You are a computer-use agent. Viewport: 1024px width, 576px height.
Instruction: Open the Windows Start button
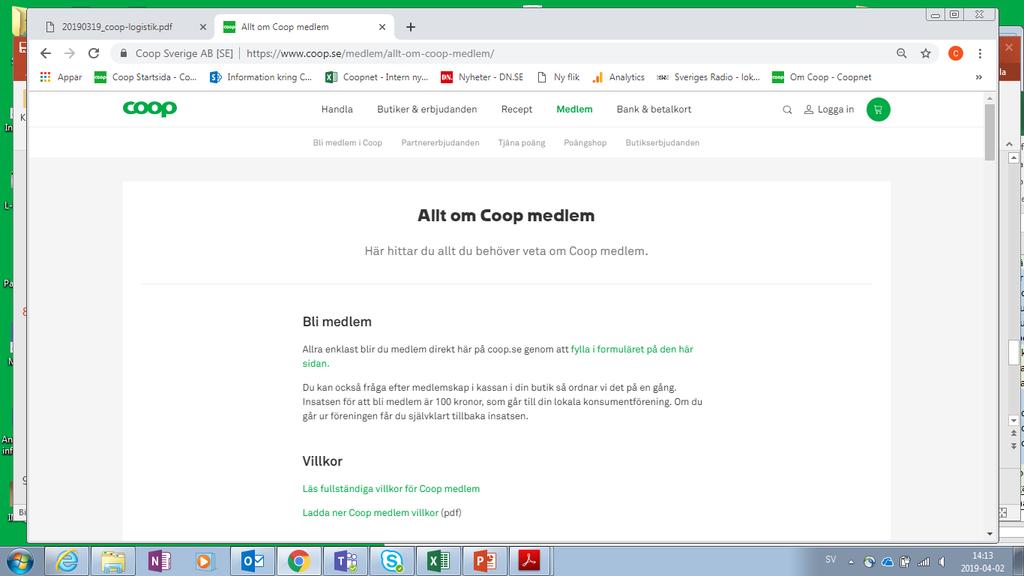pos(20,561)
